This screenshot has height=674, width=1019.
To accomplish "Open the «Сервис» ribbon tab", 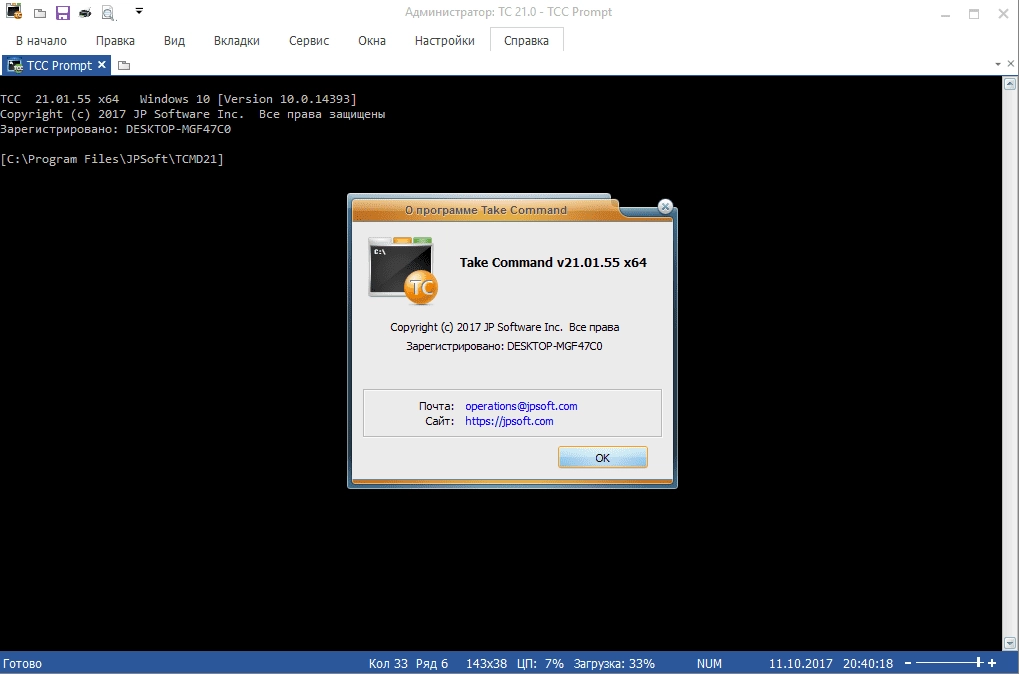I will click(309, 40).
